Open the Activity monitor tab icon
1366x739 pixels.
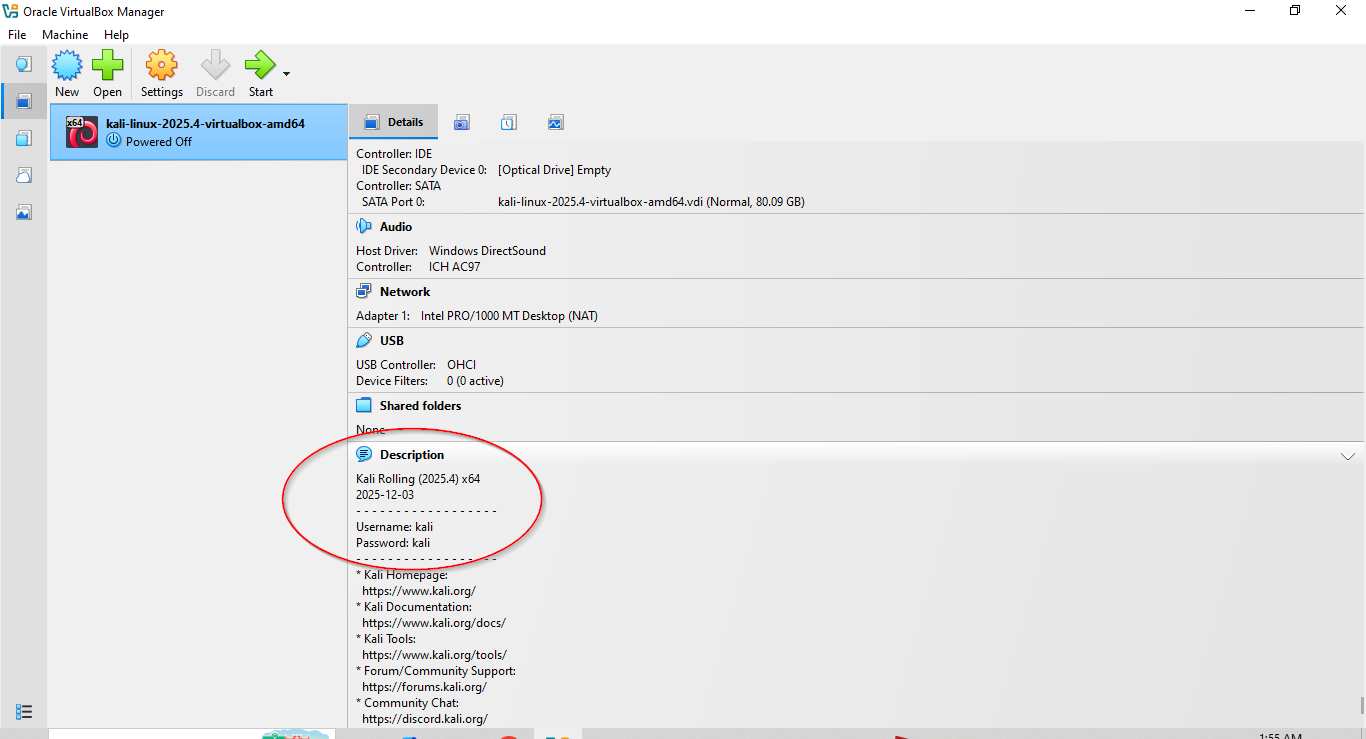point(556,123)
